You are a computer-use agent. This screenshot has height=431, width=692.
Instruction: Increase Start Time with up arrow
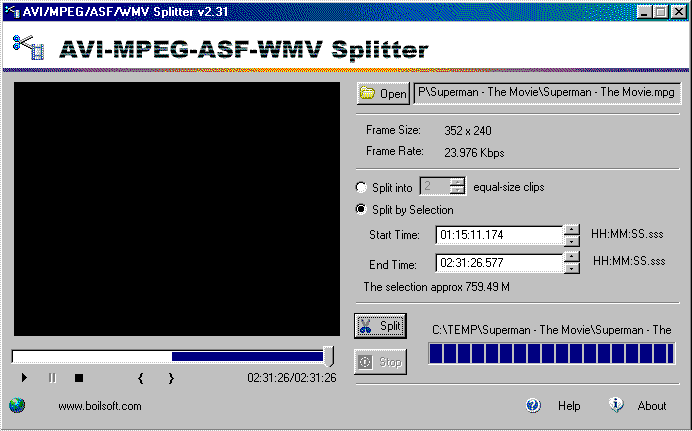571,230
